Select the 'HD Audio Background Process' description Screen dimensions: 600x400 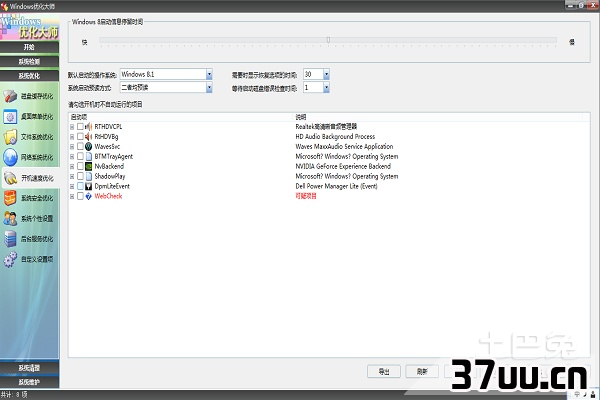(335, 137)
